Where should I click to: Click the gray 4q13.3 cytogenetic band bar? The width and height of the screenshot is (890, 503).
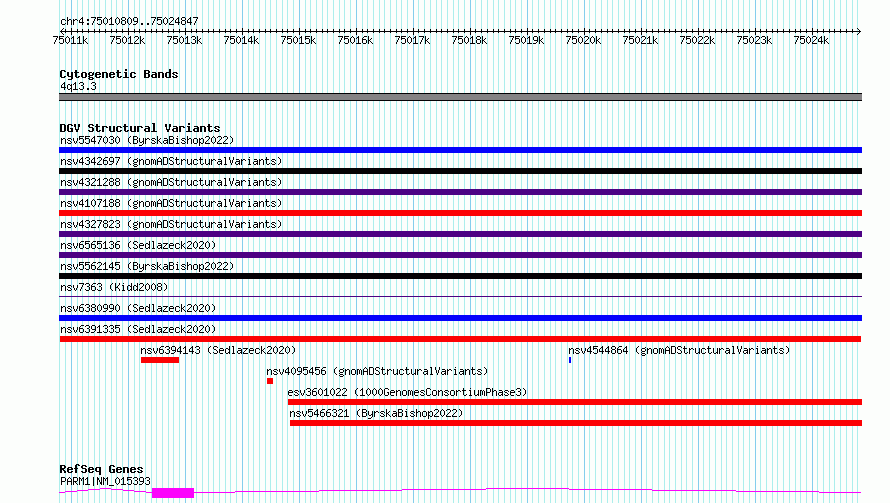tap(460, 97)
